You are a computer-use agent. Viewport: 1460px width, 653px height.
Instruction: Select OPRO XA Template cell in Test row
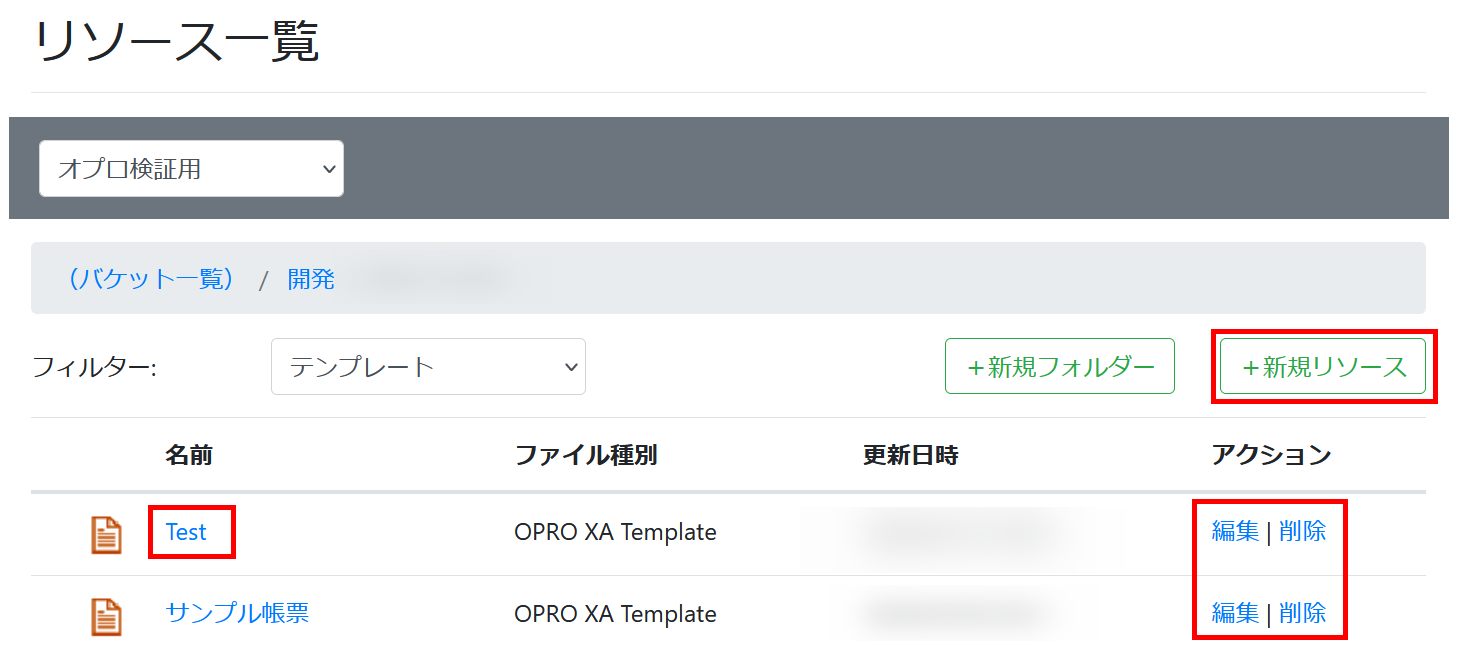coord(615,532)
